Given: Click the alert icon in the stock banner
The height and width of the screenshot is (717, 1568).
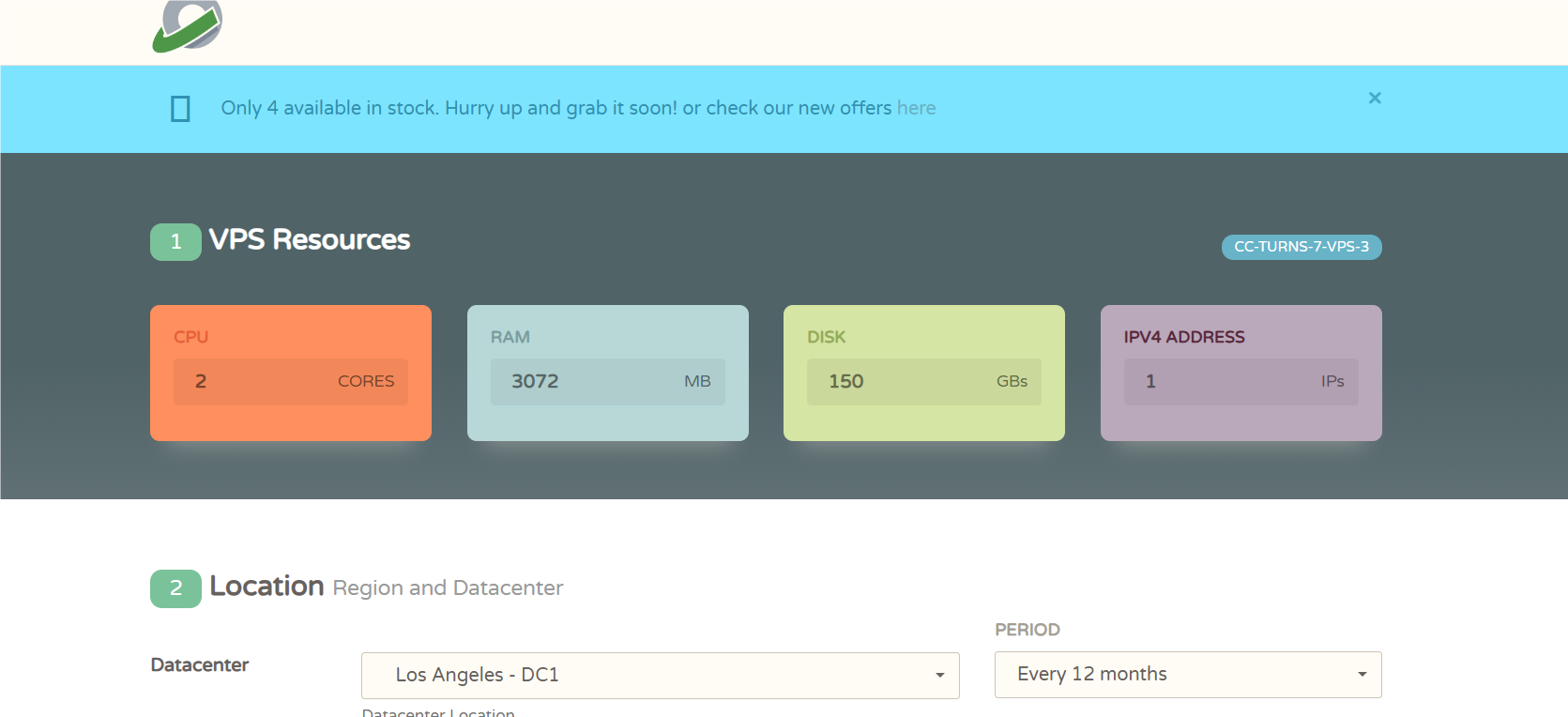Looking at the screenshot, I should point(180,109).
